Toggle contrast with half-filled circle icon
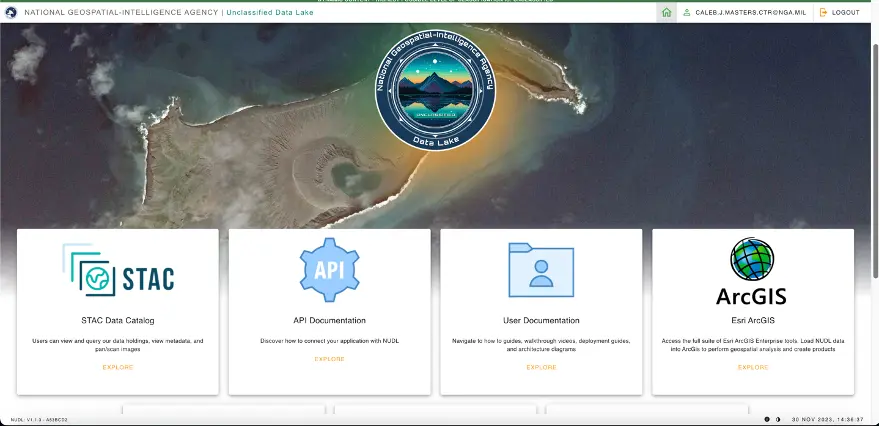 (x=779, y=419)
